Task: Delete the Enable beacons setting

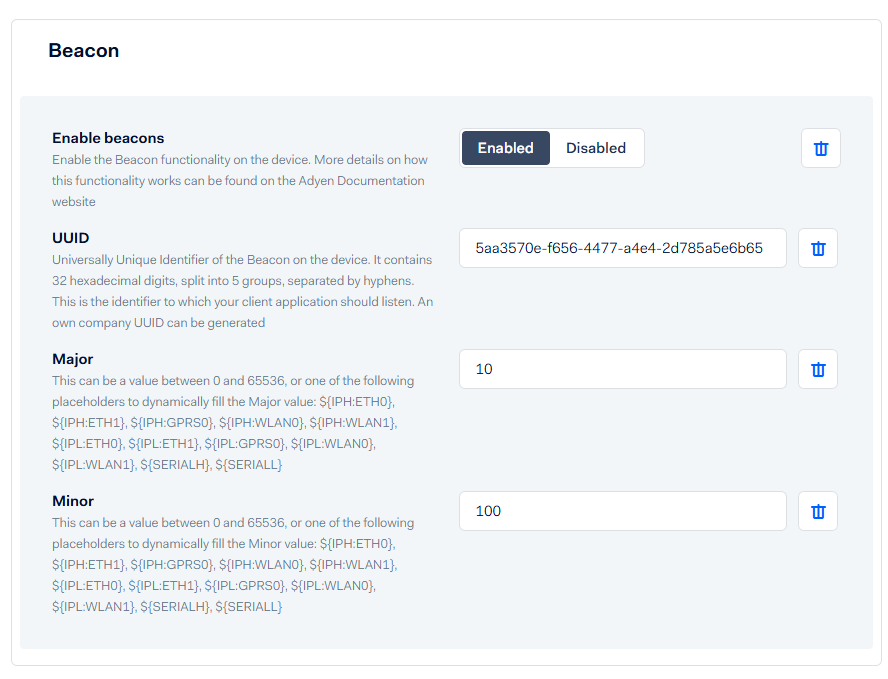Action: [x=821, y=148]
